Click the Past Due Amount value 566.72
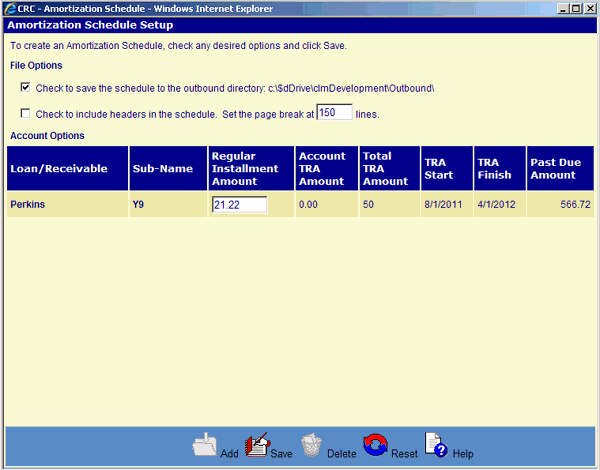The width and height of the screenshot is (600, 470). tap(575, 204)
